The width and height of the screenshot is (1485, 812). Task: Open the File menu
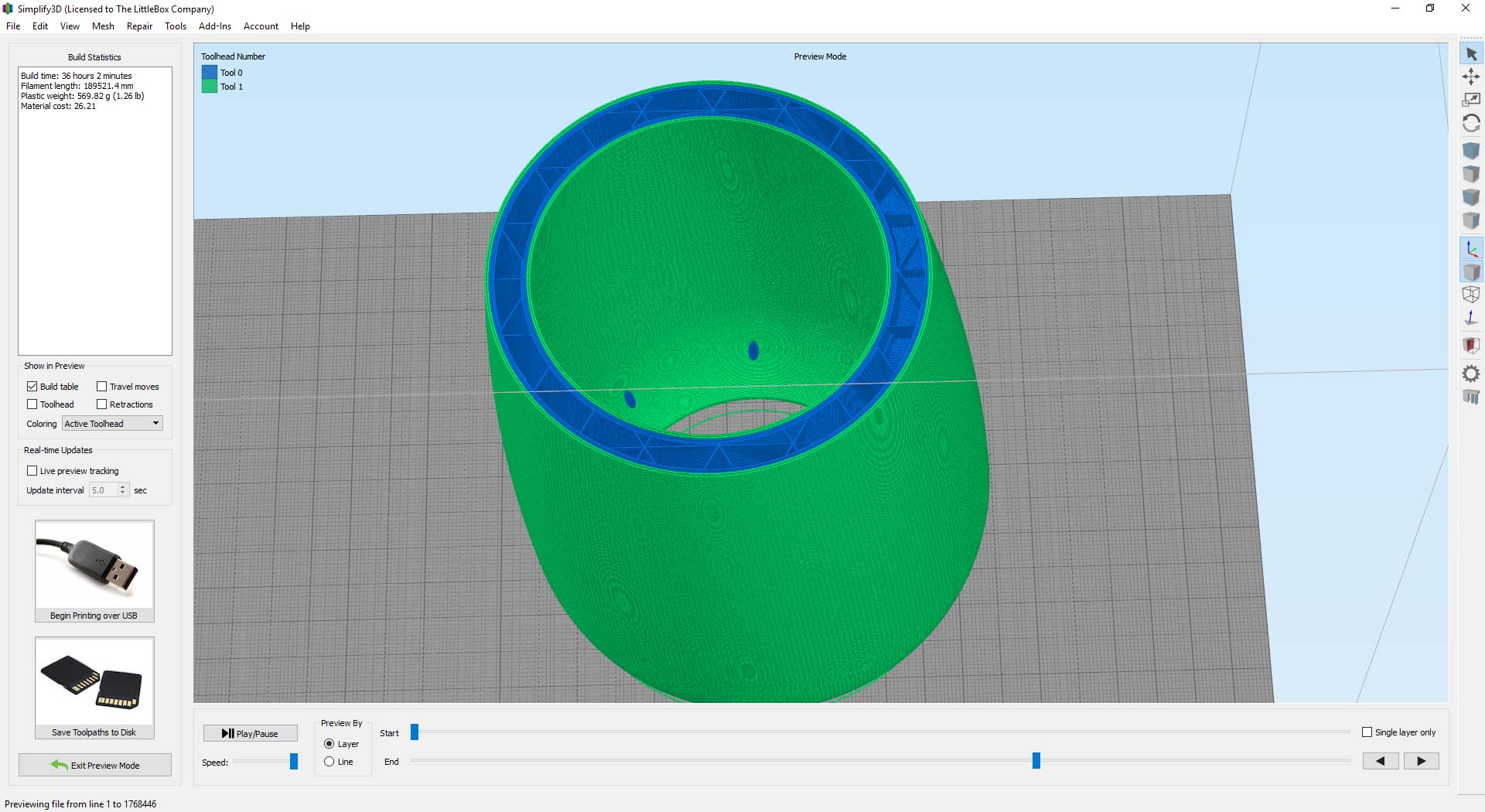click(x=13, y=26)
